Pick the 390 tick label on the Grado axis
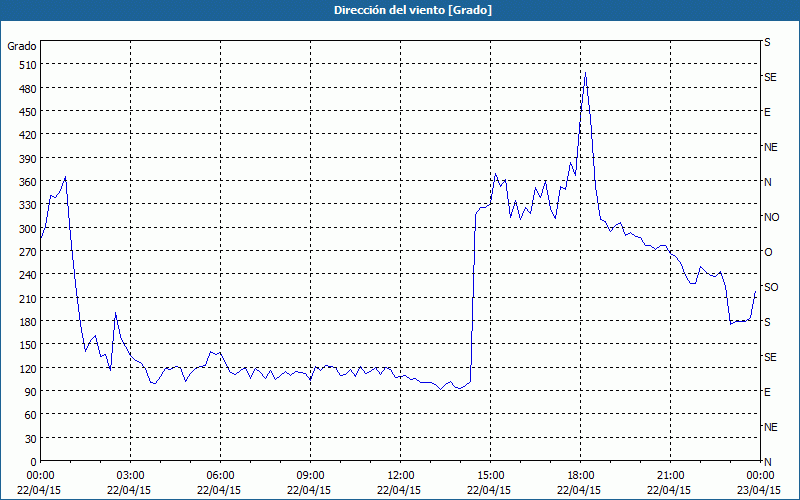800x500 pixels. pyautogui.click(x=28, y=159)
